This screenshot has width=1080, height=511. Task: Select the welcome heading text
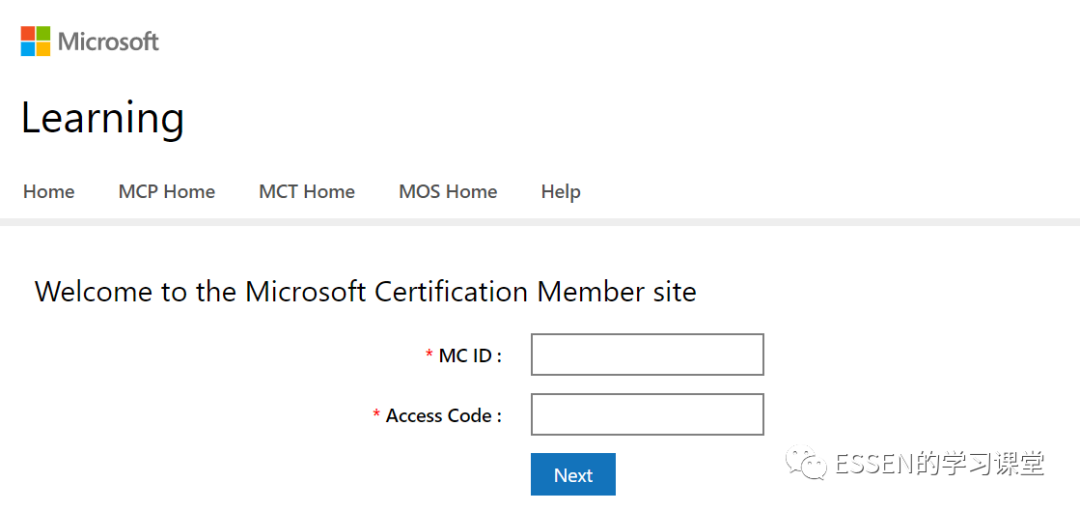[x=366, y=292]
